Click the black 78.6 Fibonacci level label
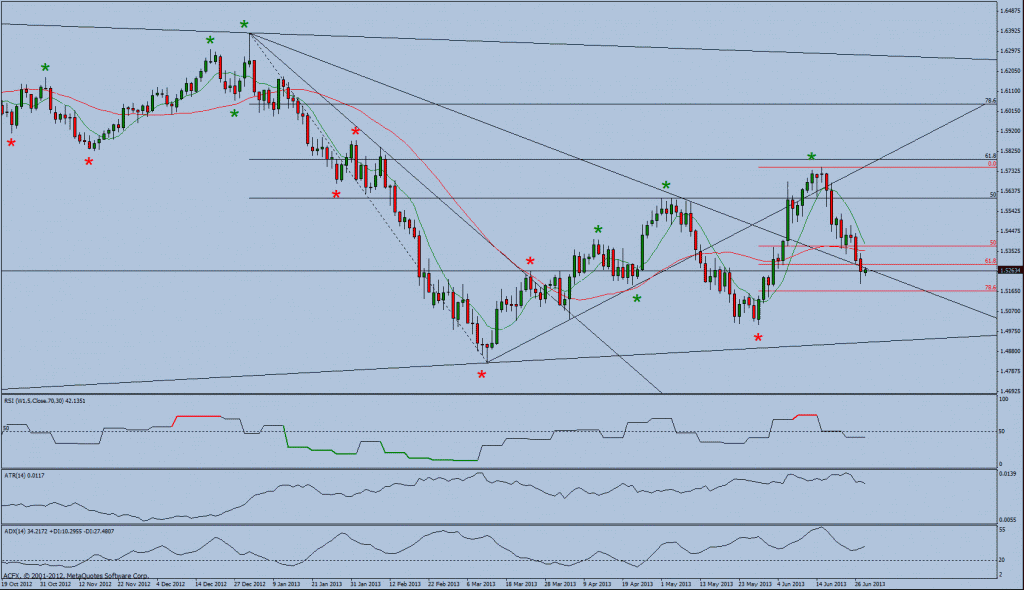The width and height of the screenshot is (1024, 590). pyautogui.click(x=990, y=100)
